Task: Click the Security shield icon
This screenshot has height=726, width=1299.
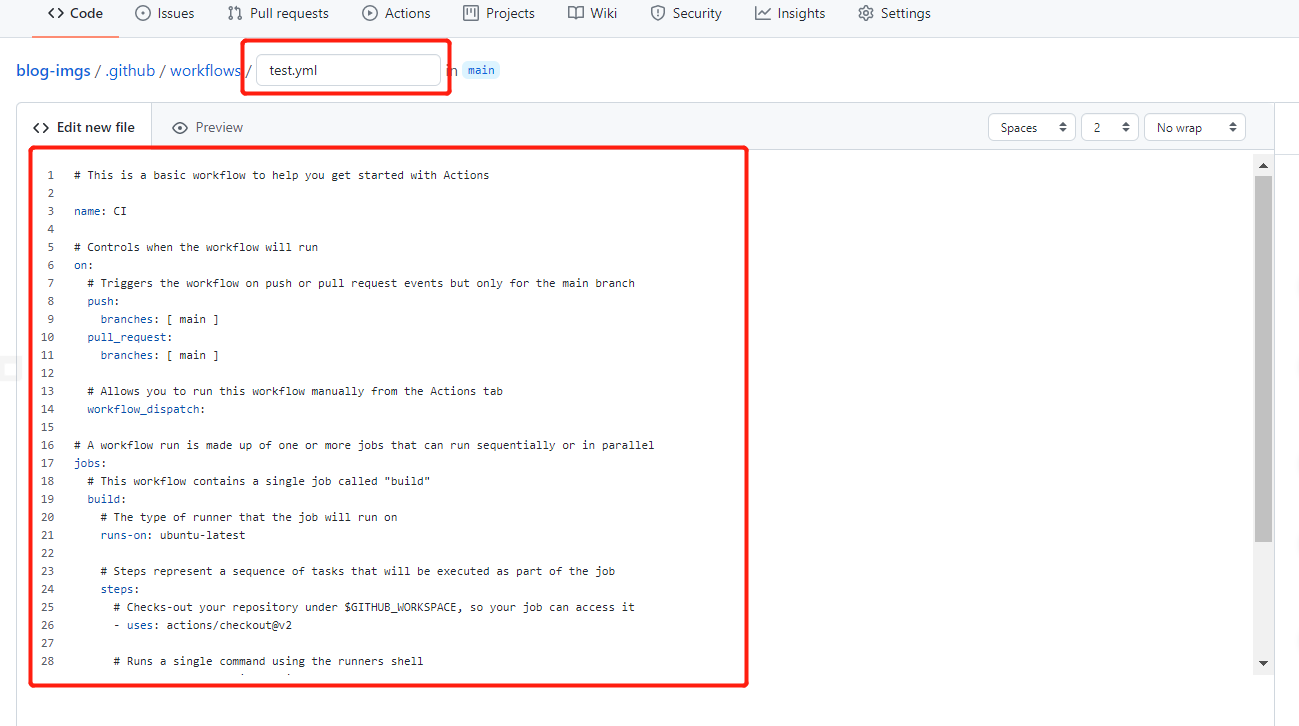Action: [x=658, y=14]
